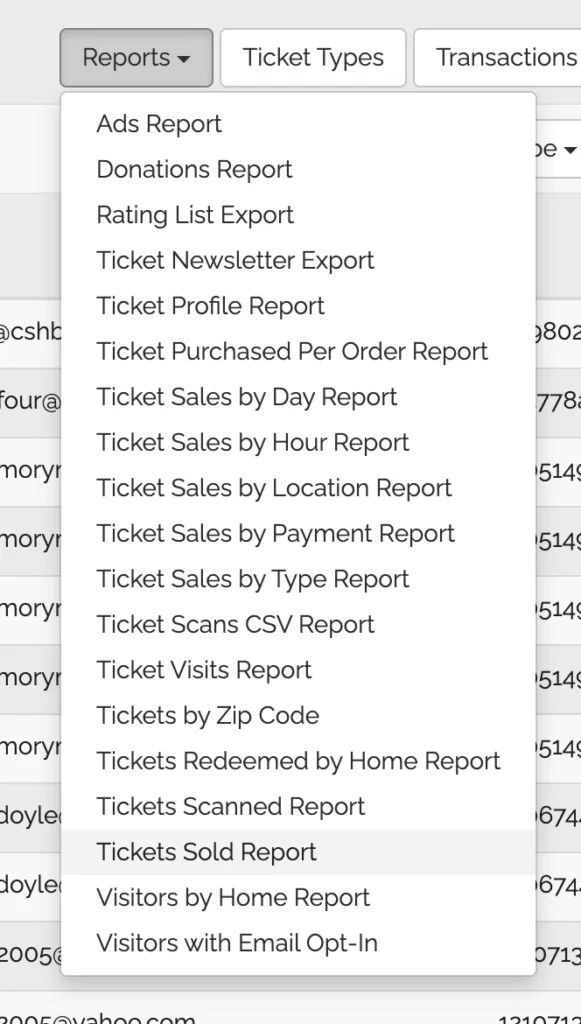Screen dimensions: 581x1024
Task: Choose Ticket Sales by Payment Report
Action: [298, 533]
